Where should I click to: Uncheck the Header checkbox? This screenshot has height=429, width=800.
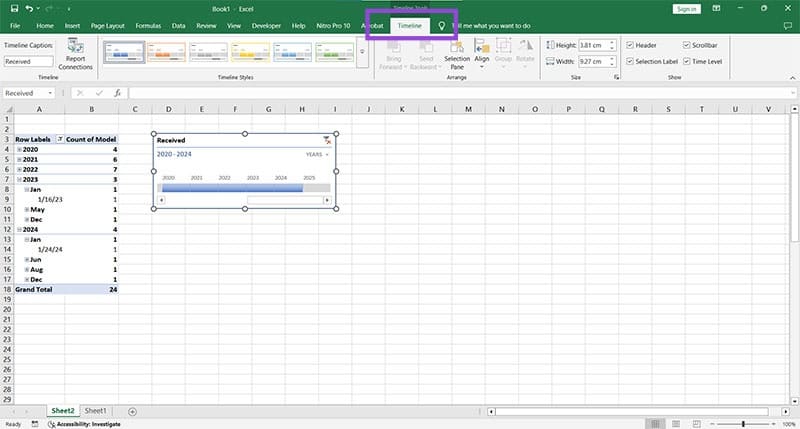pyautogui.click(x=629, y=45)
